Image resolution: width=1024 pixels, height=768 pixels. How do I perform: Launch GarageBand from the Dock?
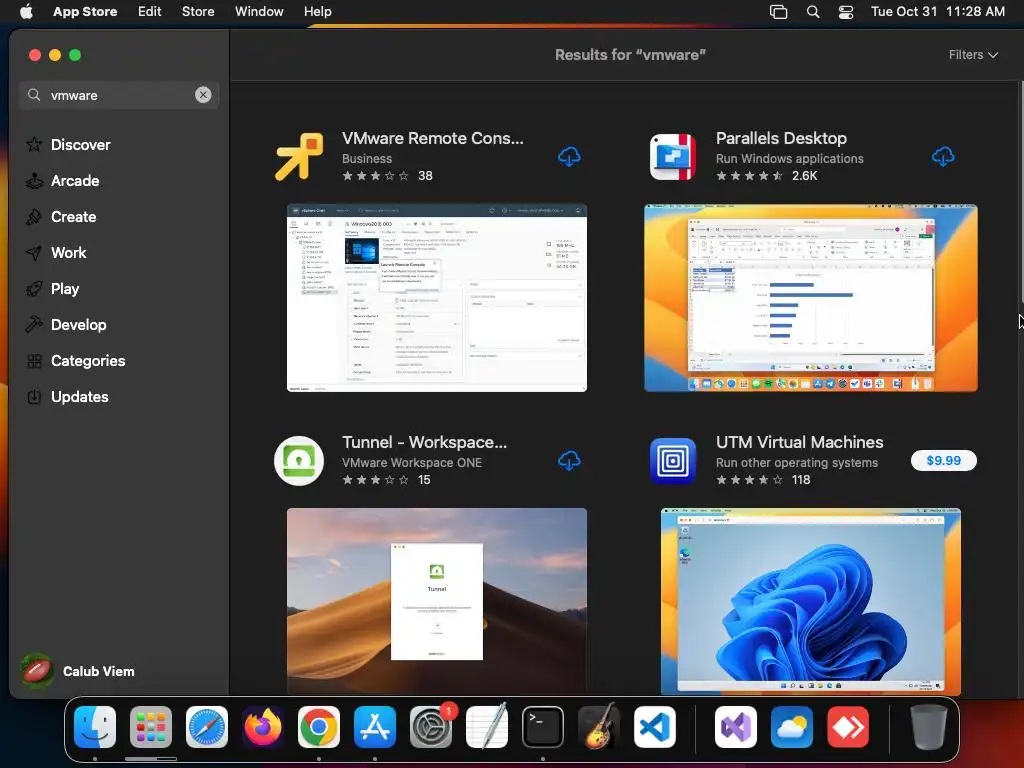pyautogui.click(x=599, y=727)
